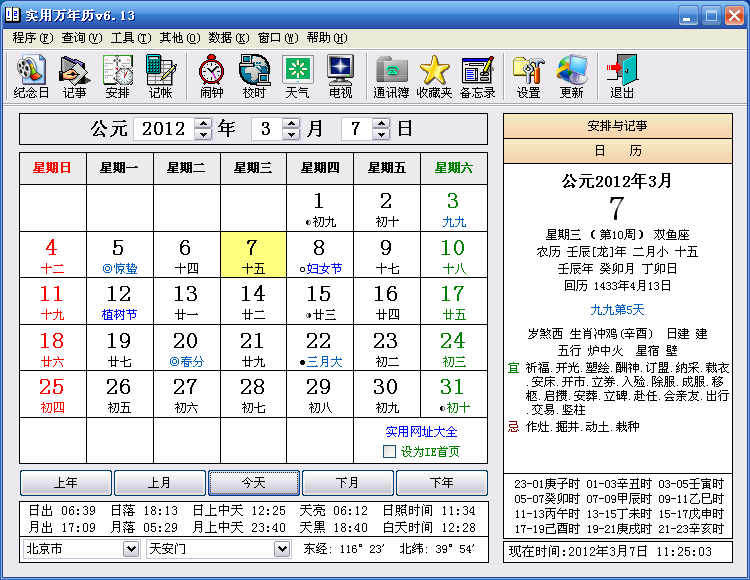The height and width of the screenshot is (580, 750).
Task: Click the 星期日 column header
Action: (53, 168)
